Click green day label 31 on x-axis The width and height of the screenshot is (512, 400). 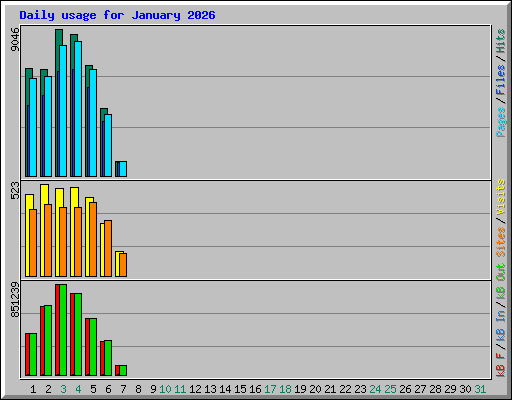[x=480, y=389]
